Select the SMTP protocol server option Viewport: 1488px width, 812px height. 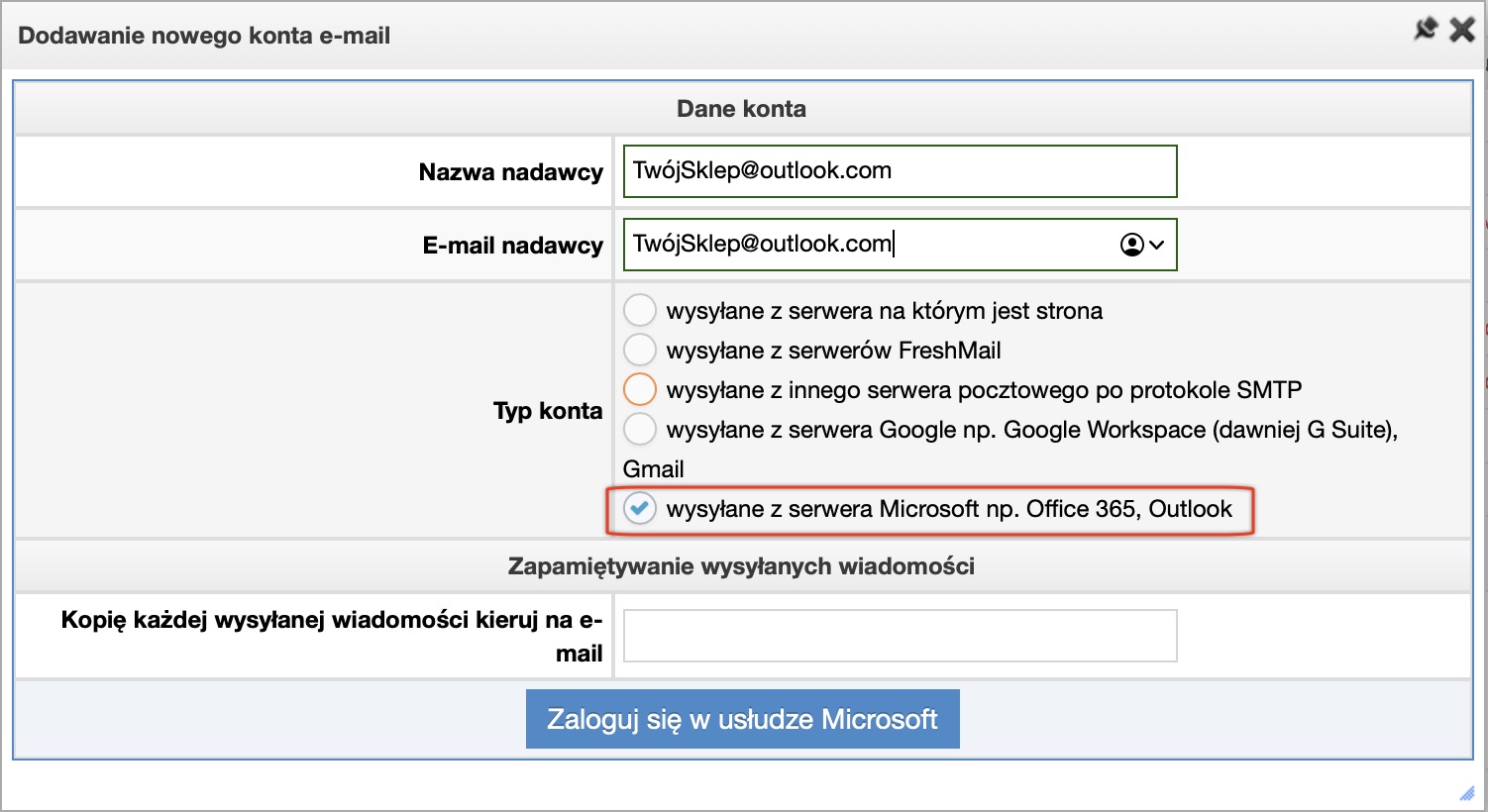[x=640, y=389]
